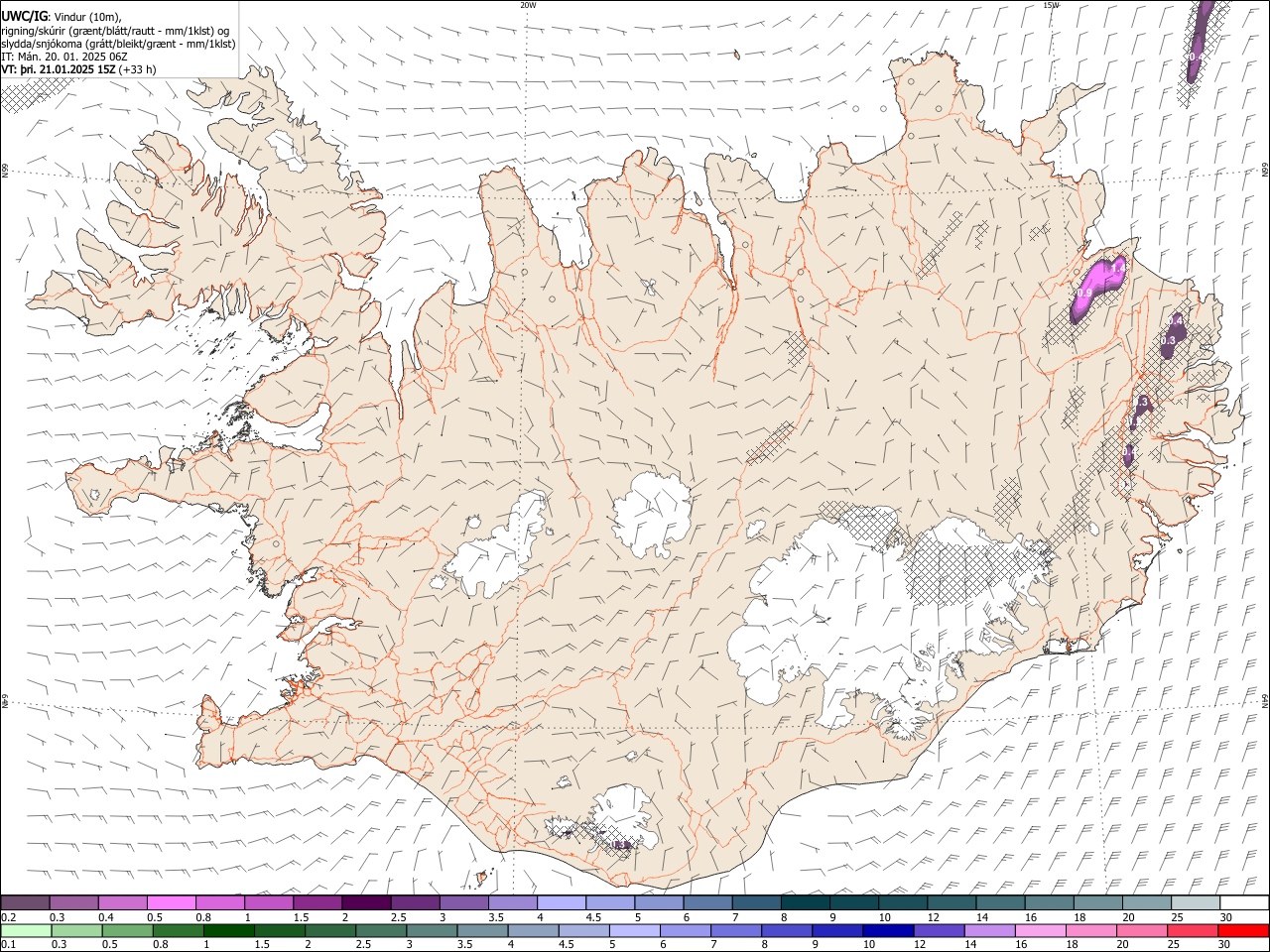Select the bright red 30 rain legend swatch

tap(1244, 931)
